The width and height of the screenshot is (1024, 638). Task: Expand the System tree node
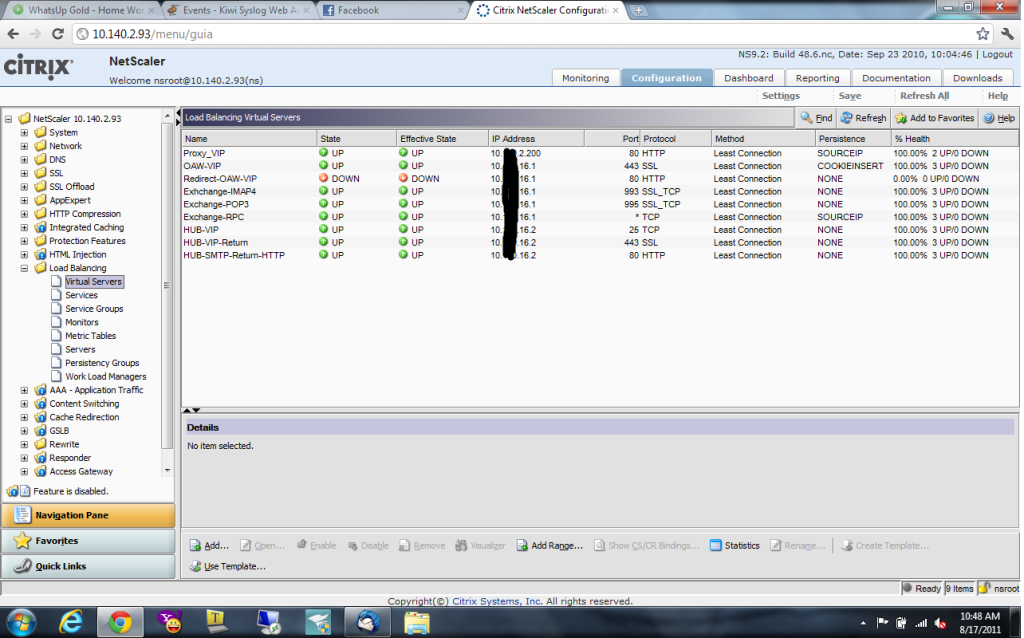coord(24,133)
